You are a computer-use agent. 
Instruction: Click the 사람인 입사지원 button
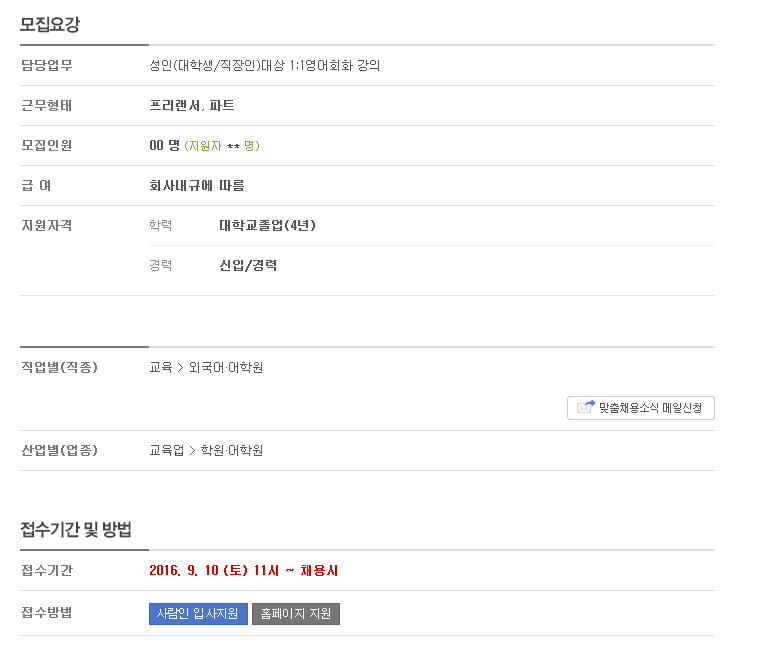pyautogui.click(x=198, y=613)
